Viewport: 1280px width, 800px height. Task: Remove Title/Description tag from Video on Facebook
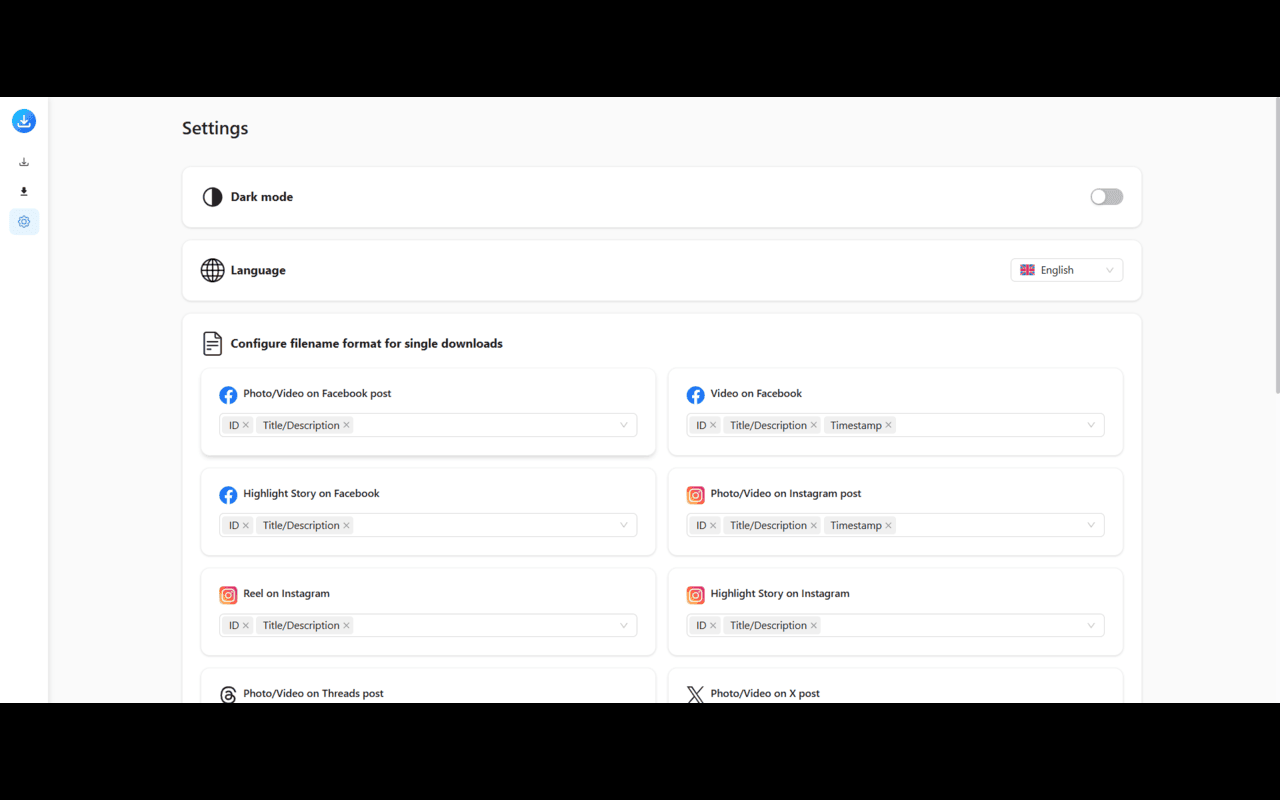click(x=814, y=425)
